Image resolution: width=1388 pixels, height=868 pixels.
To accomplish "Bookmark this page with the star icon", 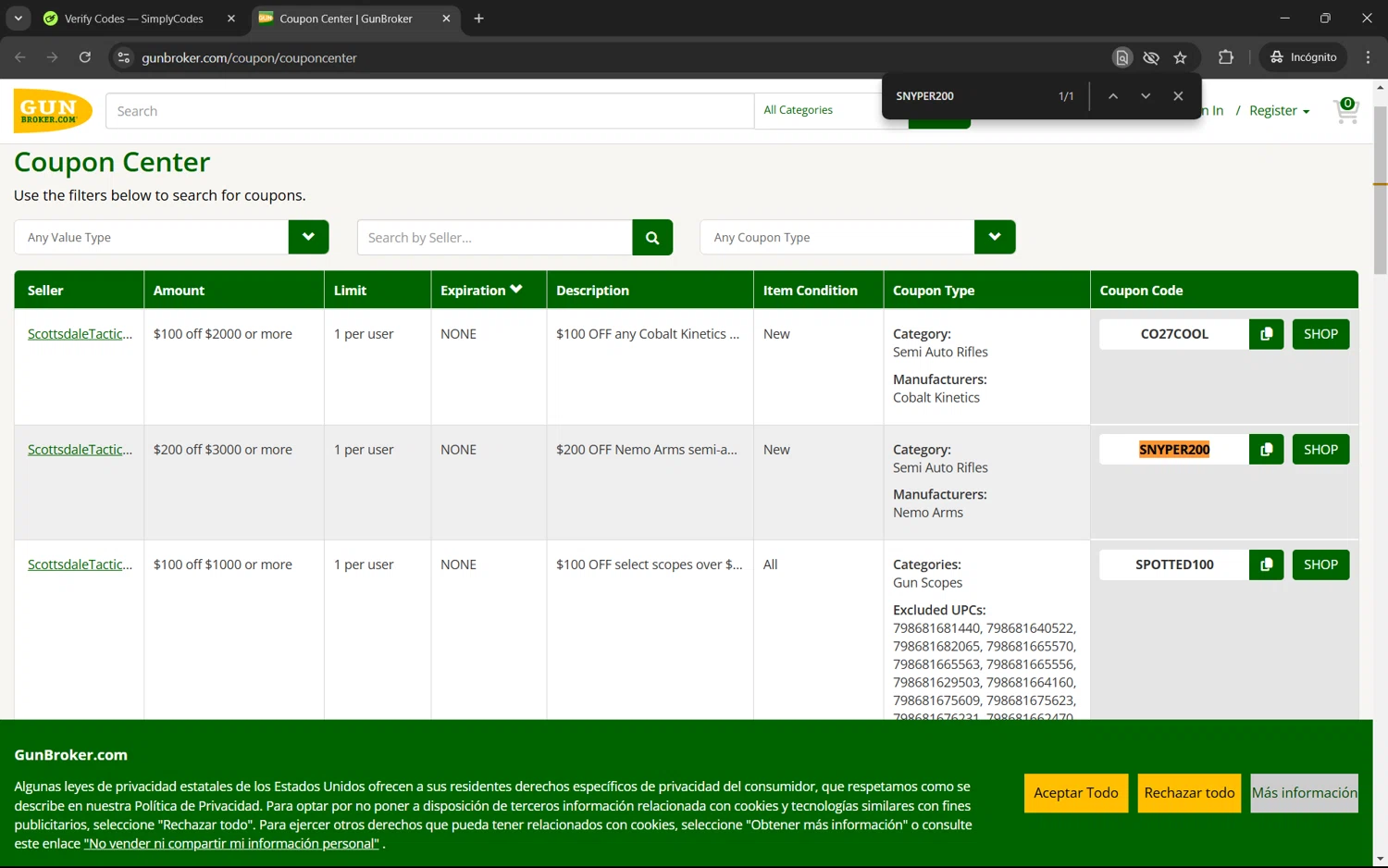I will click(1180, 57).
